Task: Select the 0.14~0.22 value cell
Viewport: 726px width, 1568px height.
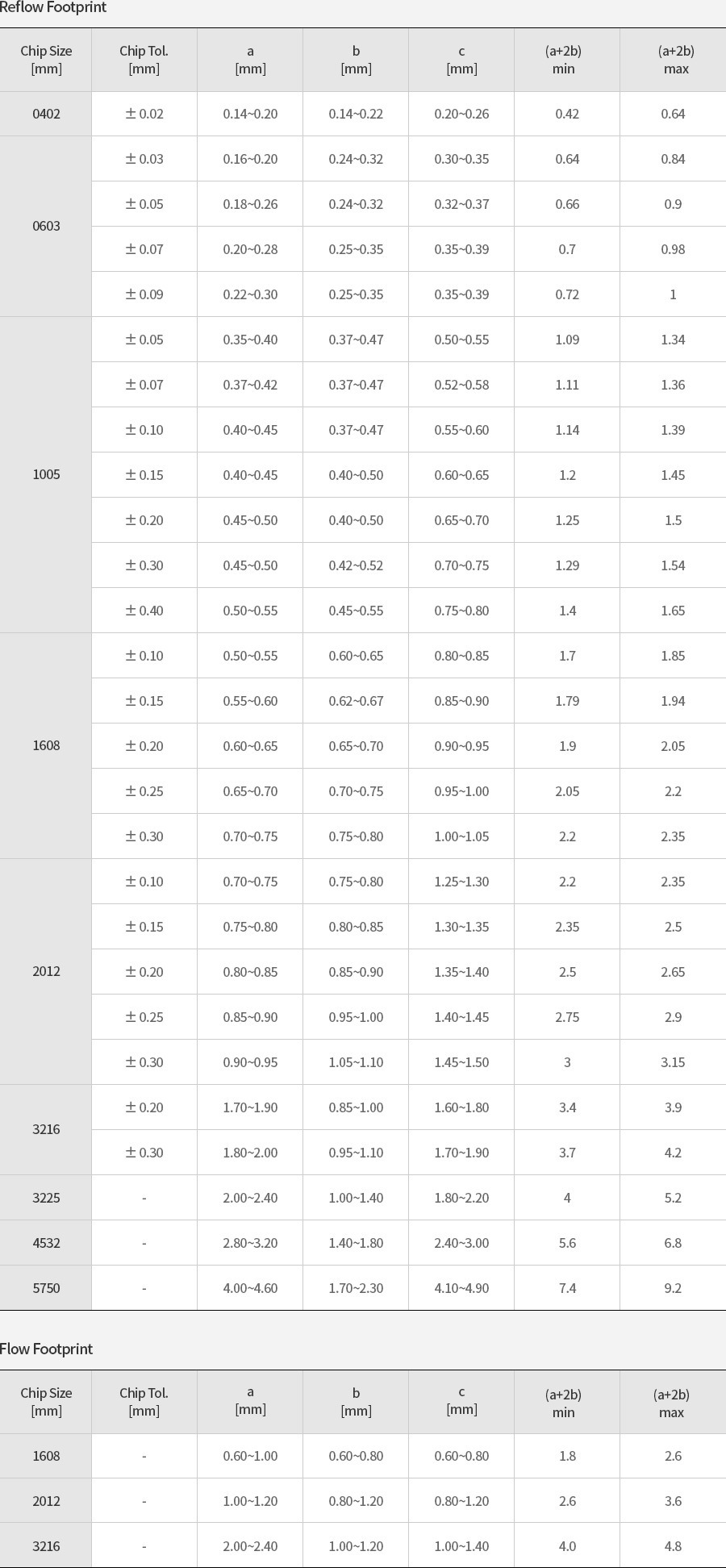Action: [356, 114]
